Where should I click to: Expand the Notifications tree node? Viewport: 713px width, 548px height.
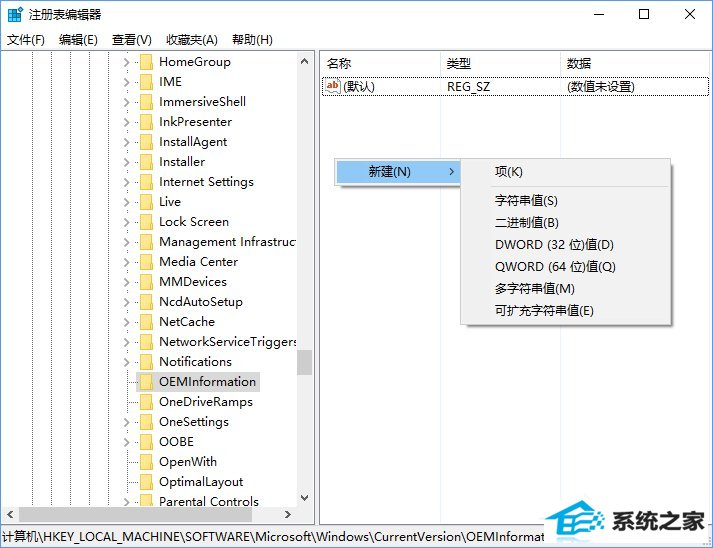coord(127,362)
